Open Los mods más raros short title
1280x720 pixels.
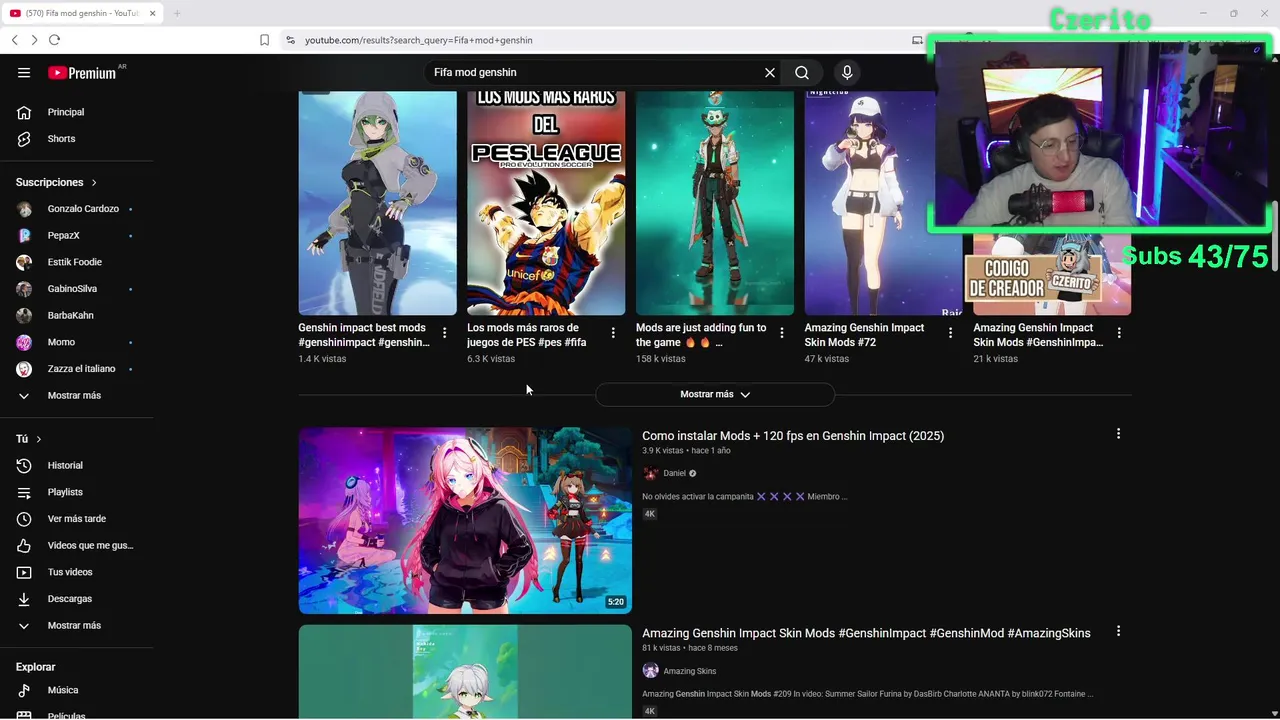527,335
